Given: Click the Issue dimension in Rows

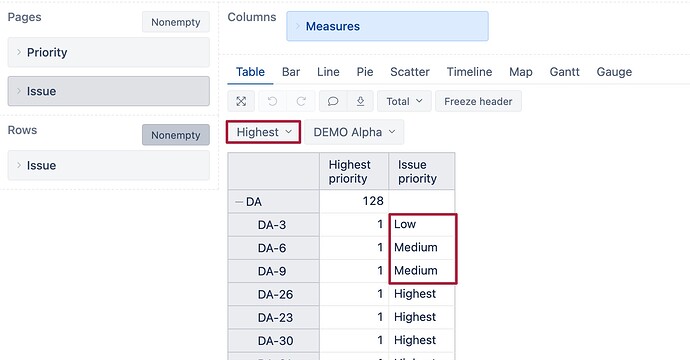Looking at the screenshot, I should coord(109,165).
